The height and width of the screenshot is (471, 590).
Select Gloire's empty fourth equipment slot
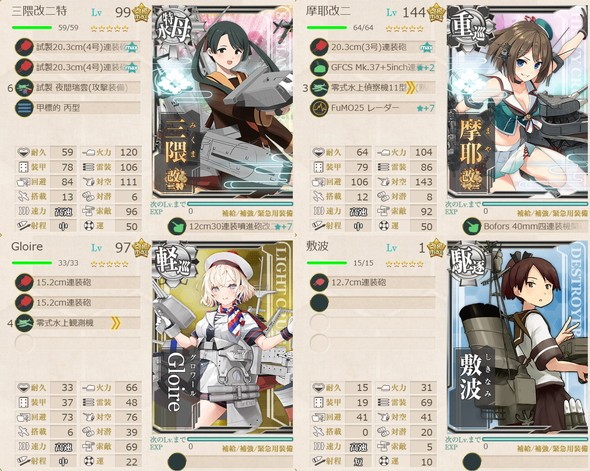coord(78,343)
